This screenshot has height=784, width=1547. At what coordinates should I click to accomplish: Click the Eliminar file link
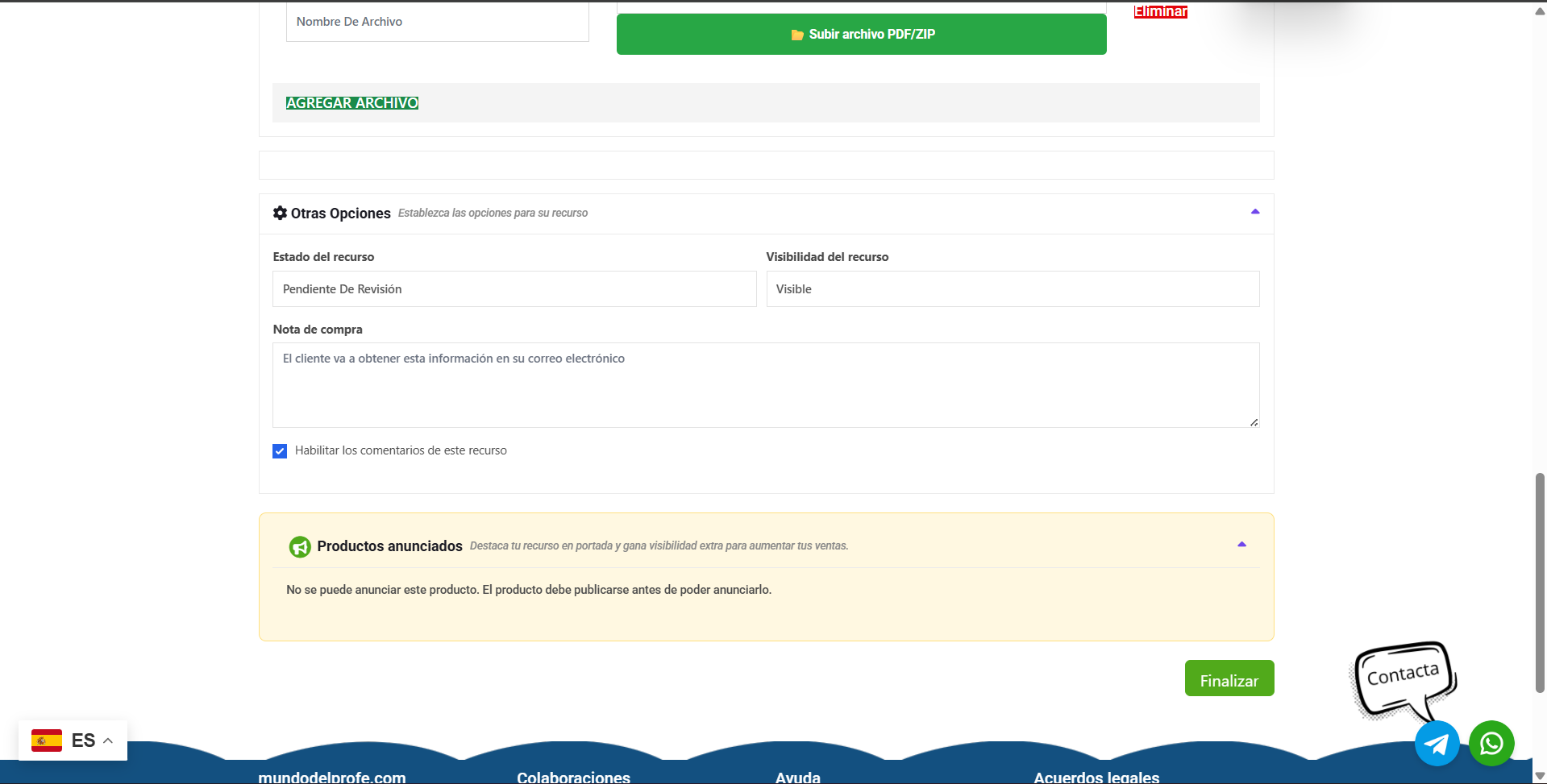click(x=1160, y=11)
